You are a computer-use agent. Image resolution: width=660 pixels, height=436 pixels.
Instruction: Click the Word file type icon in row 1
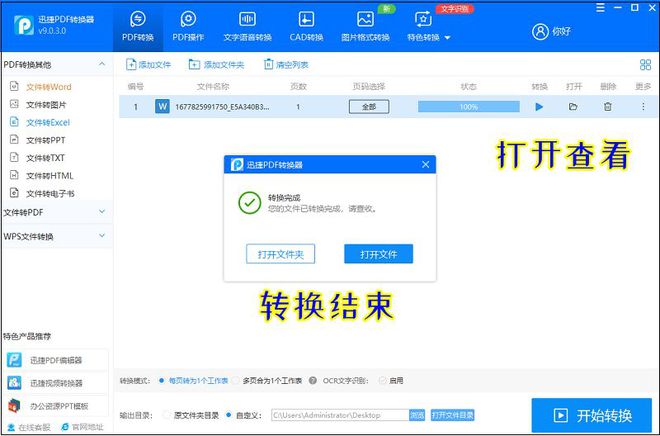(162, 106)
